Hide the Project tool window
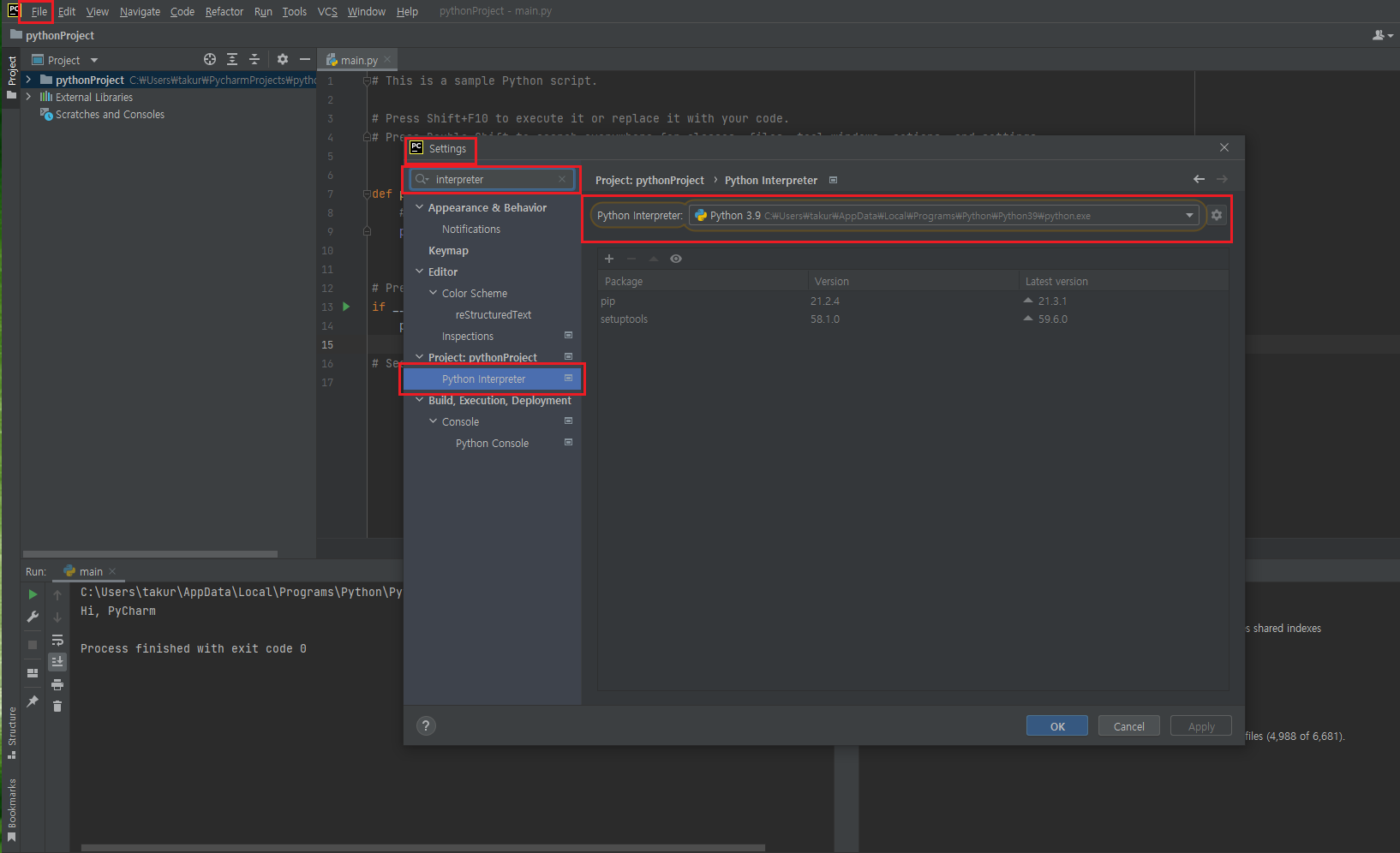The width and height of the screenshot is (1400, 853). 305,59
